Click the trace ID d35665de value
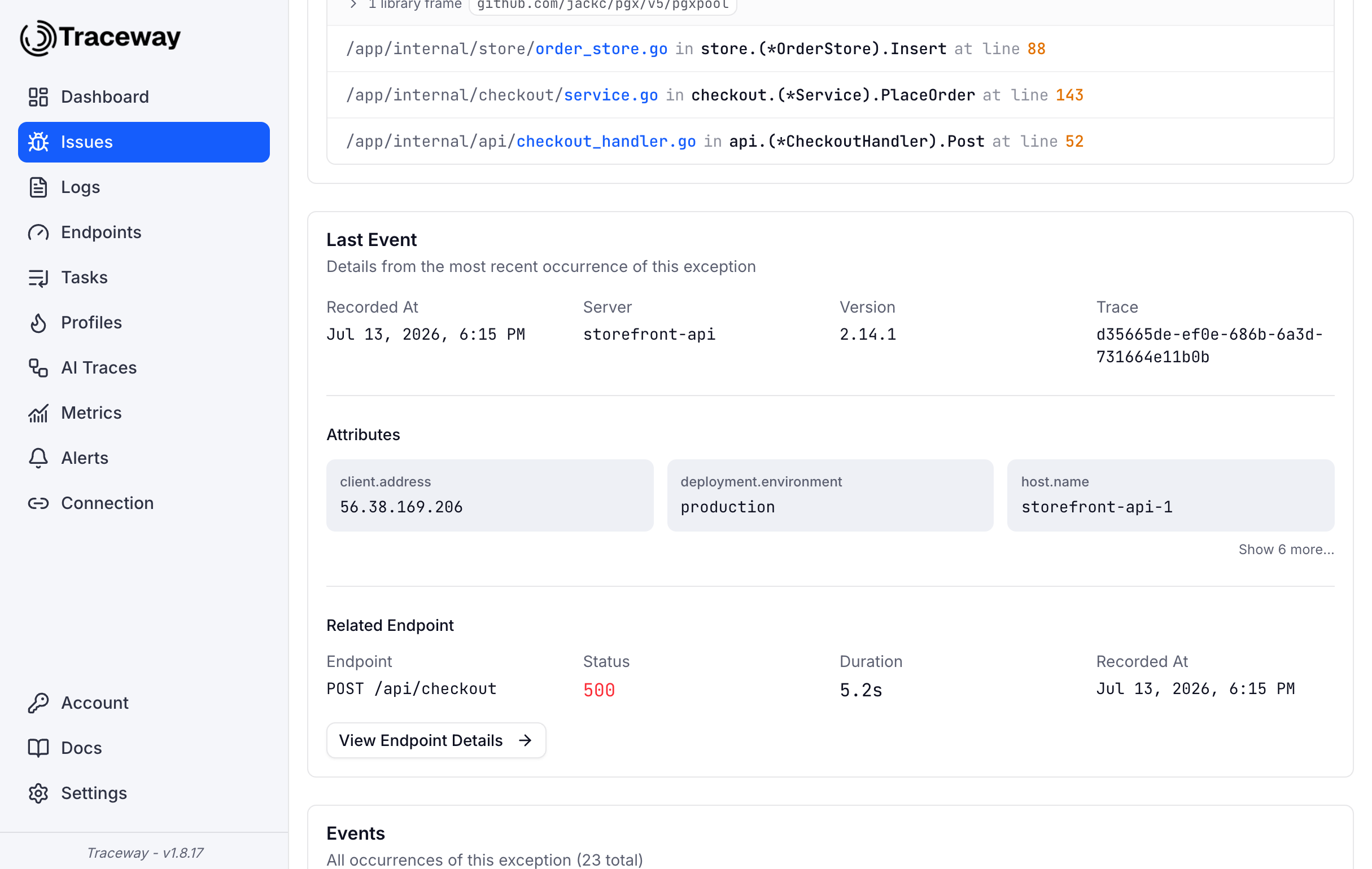The width and height of the screenshot is (1372, 869). [1209, 346]
